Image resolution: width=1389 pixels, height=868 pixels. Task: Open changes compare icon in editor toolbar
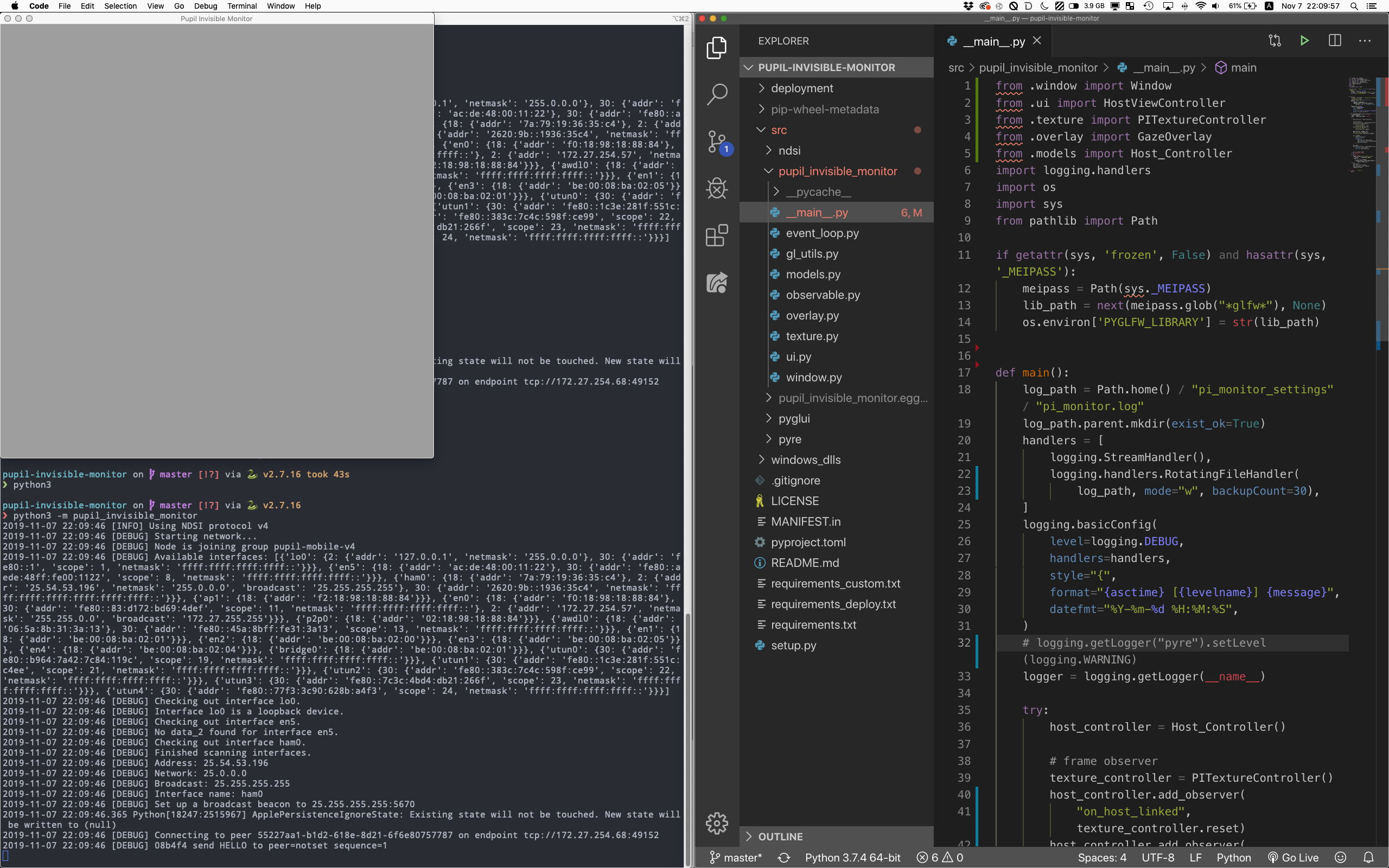1274,41
